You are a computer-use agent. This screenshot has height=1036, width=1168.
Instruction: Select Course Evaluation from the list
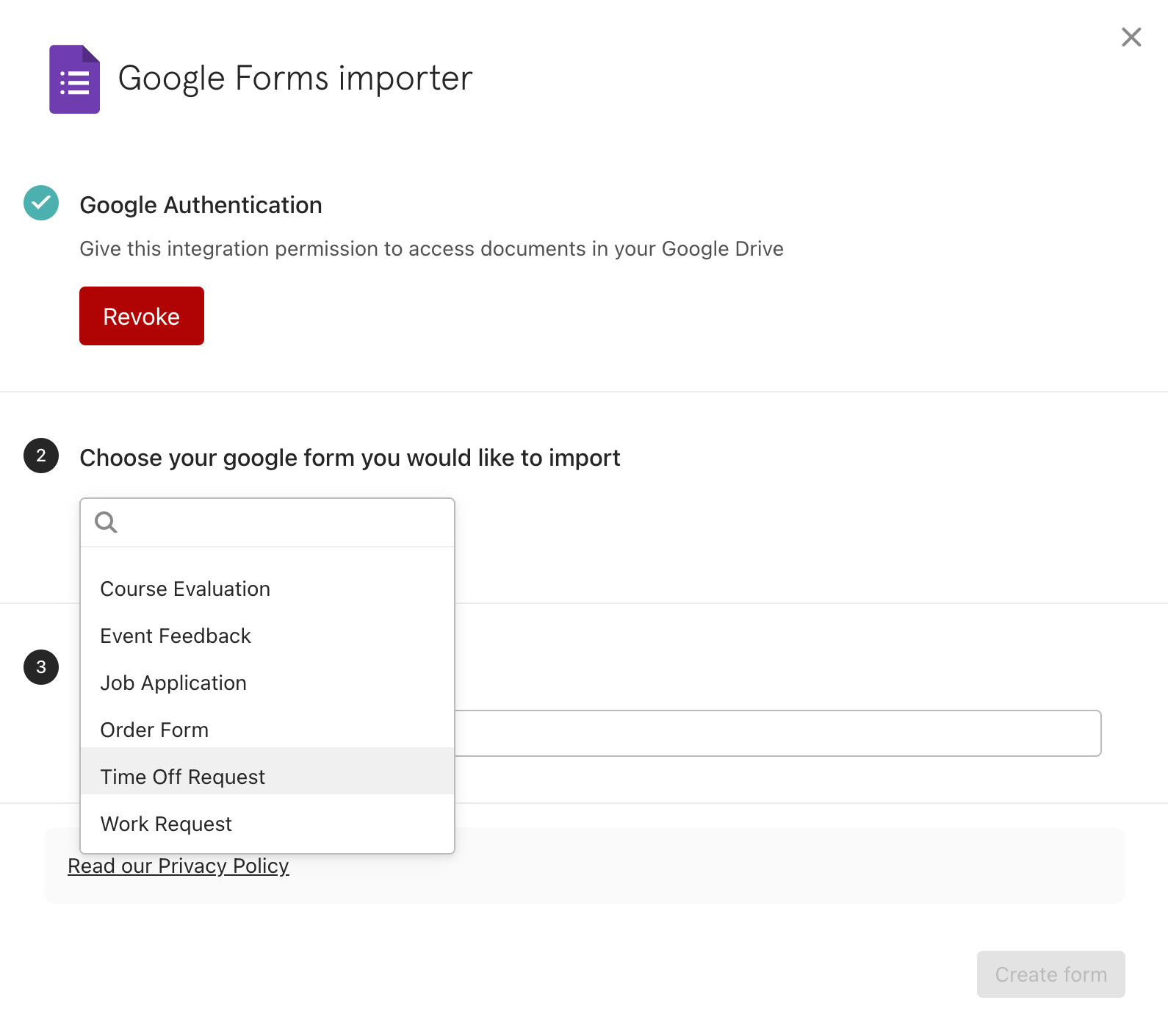(x=267, y=589)
